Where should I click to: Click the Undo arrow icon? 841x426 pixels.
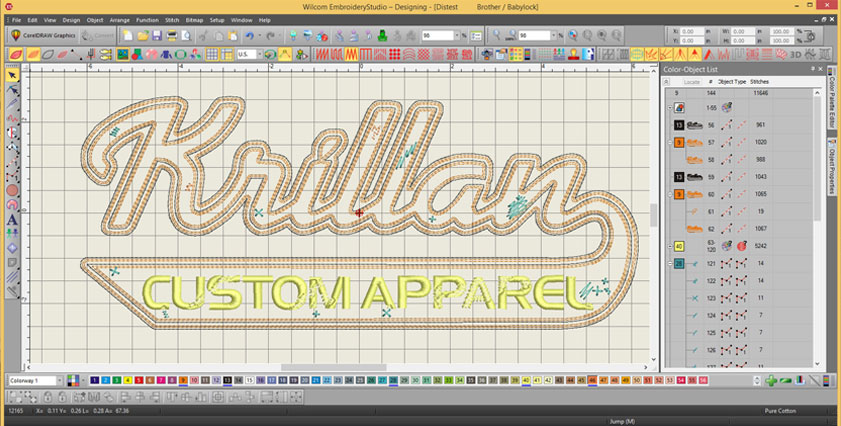coord(247,36)
